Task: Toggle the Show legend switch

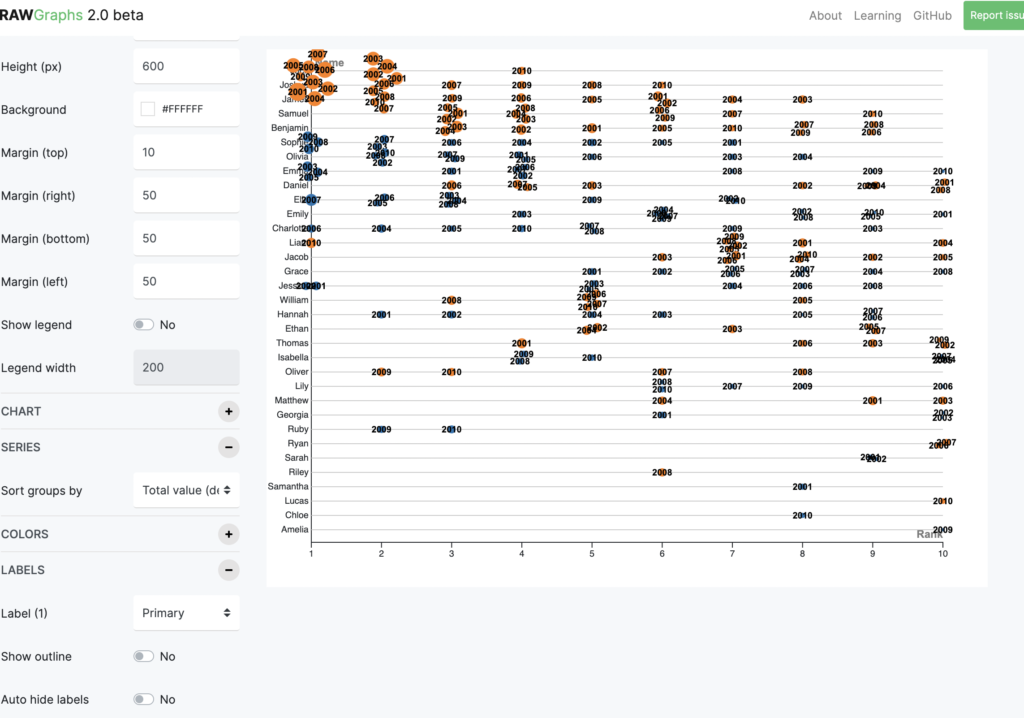Action: [x=144, y=325]
